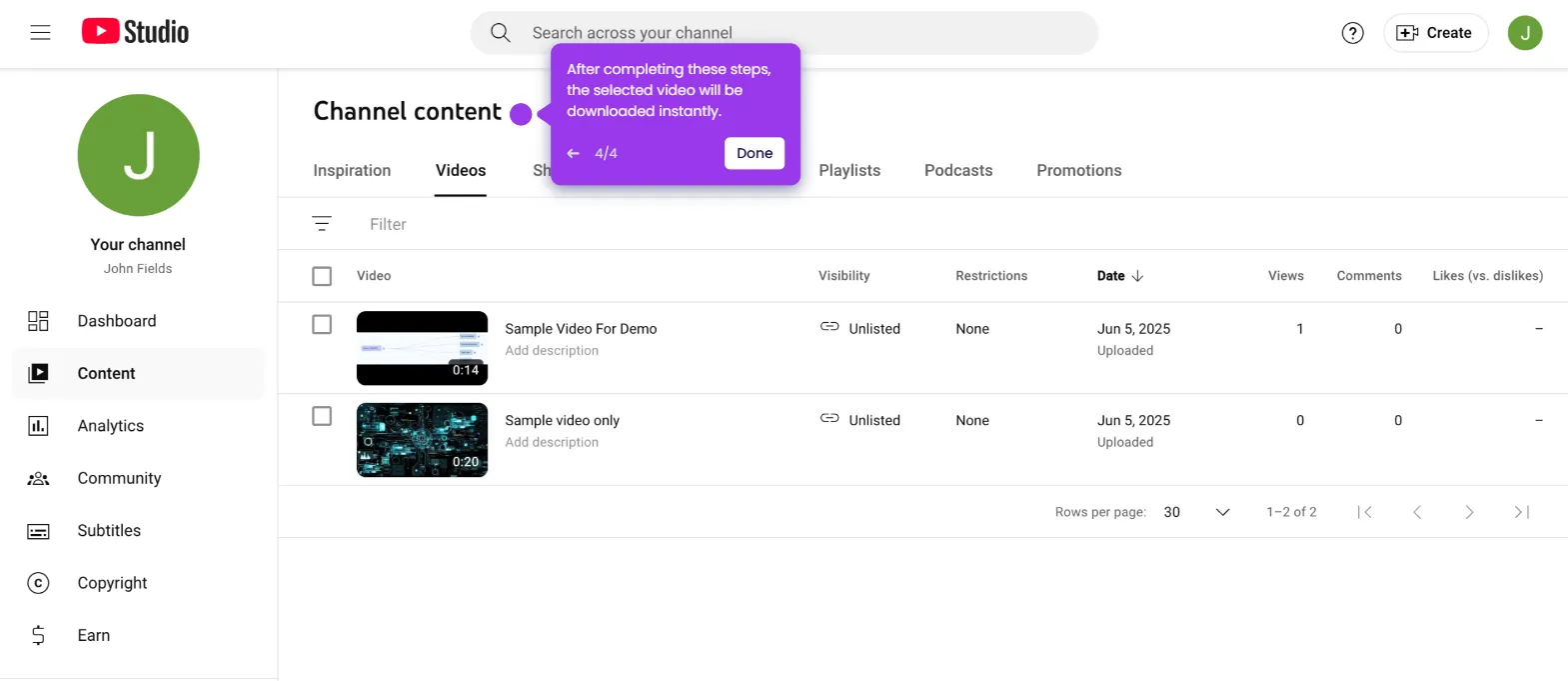This screenshot has width=1568, height=681.
Task: Switch to the Podcasts tab
Action: coord(958,170)
